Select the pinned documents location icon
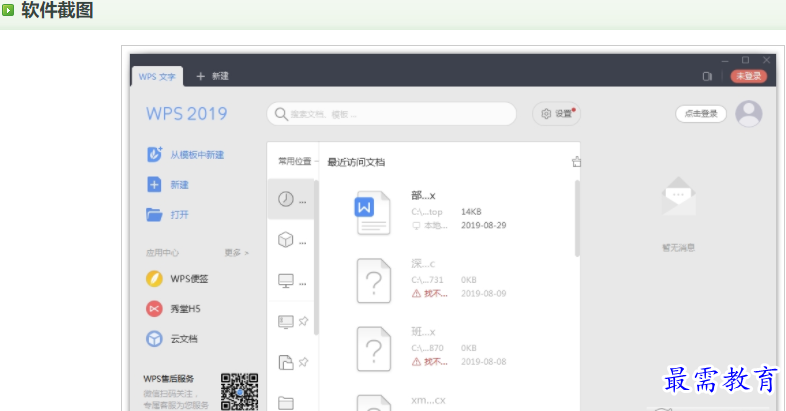The width and height of the screenshot is (786, 411). coord(286,362)
